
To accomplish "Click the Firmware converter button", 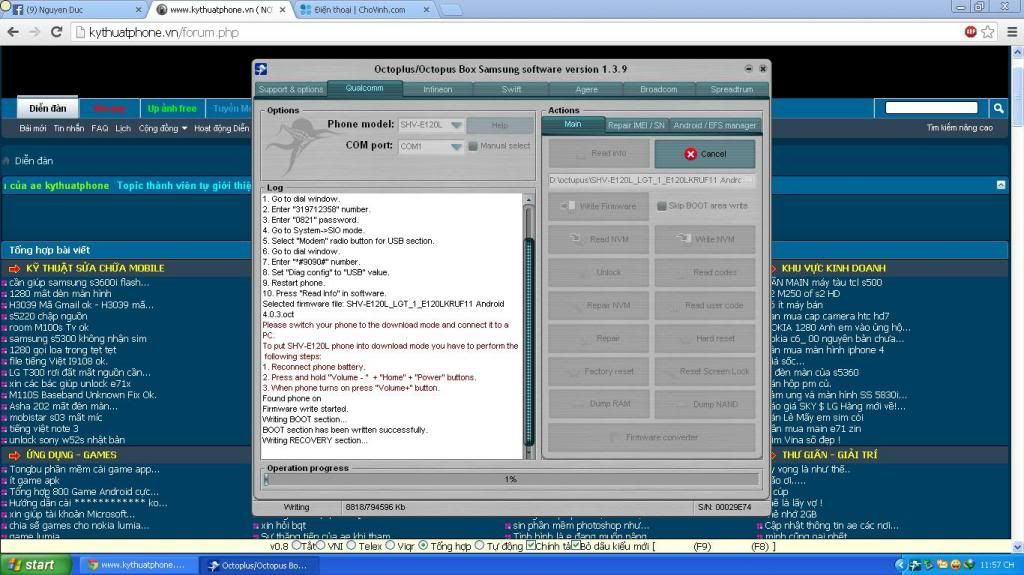I will pos(652,437).
